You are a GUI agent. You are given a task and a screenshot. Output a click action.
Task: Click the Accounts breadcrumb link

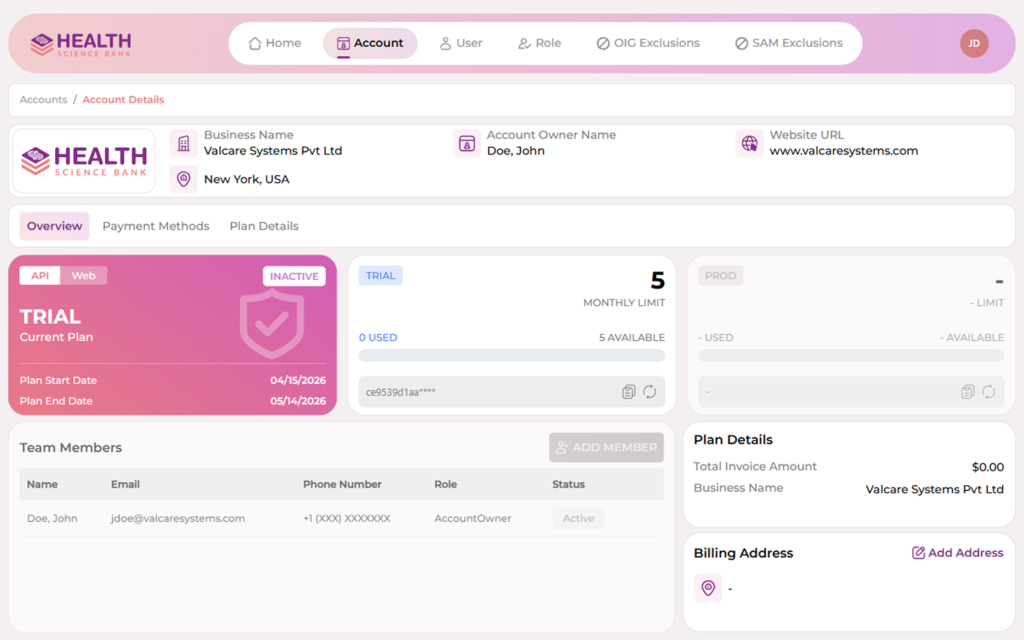click(x=43, y=99)
